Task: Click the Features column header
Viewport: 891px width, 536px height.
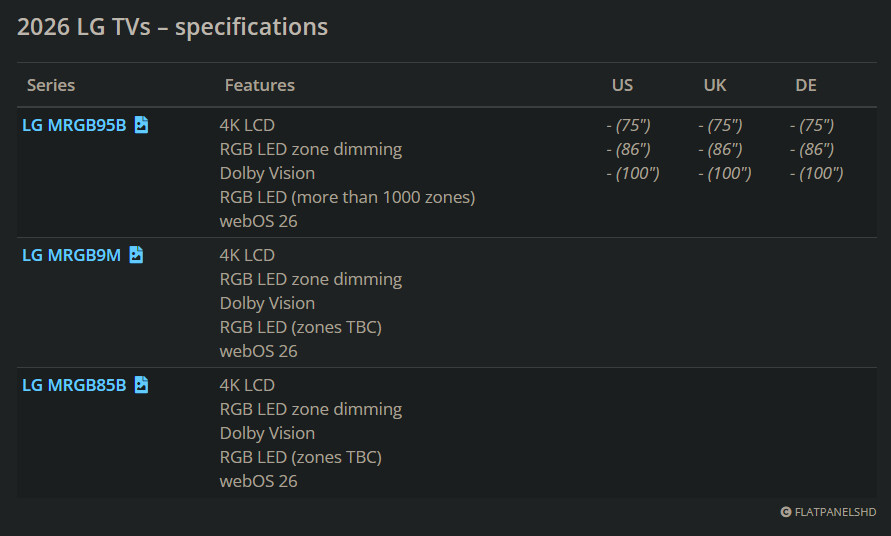Action: click(260, 85)
